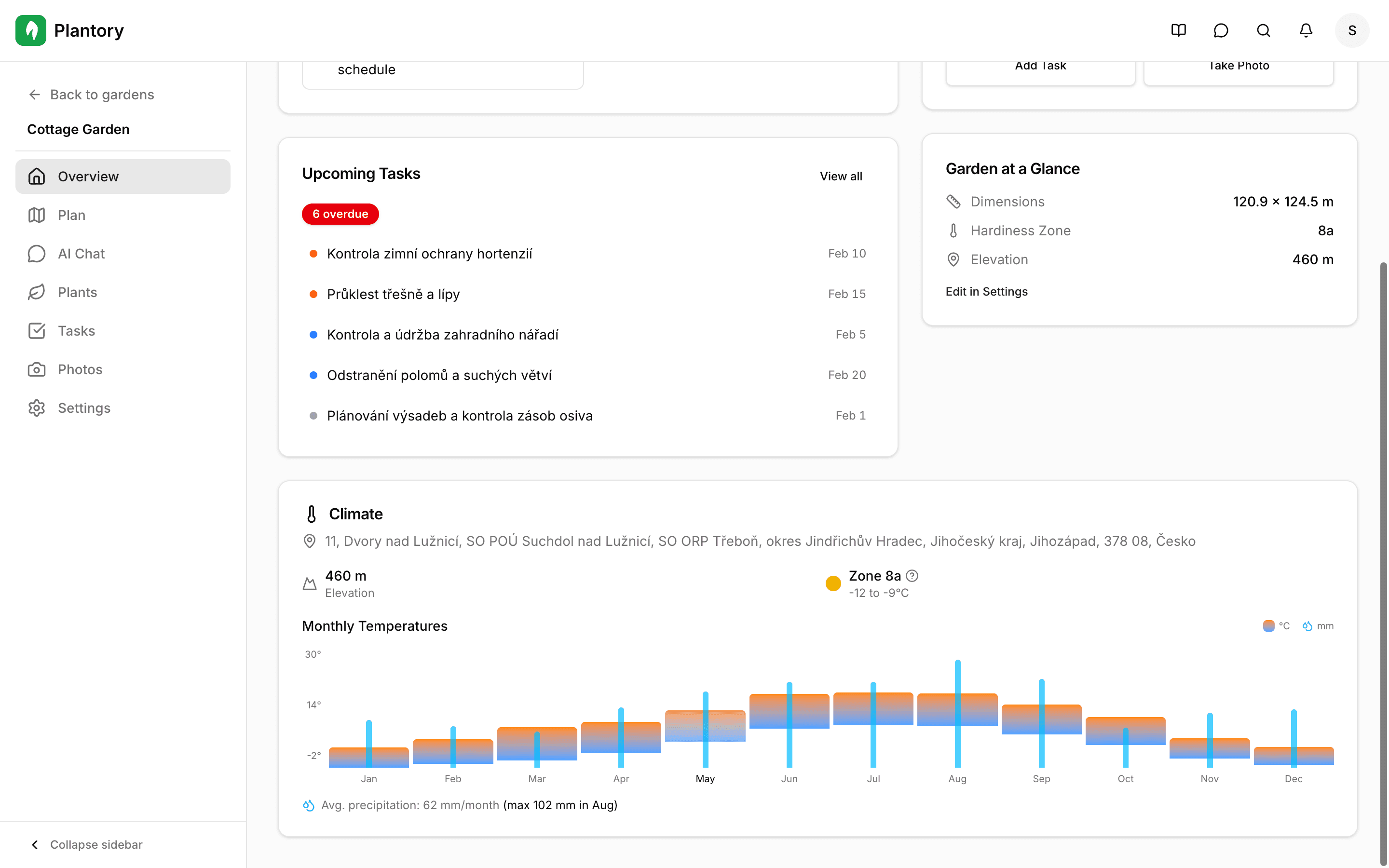Click the 6 overdue badge
The height and width of the screenshot is (868, 1389).
340,214
